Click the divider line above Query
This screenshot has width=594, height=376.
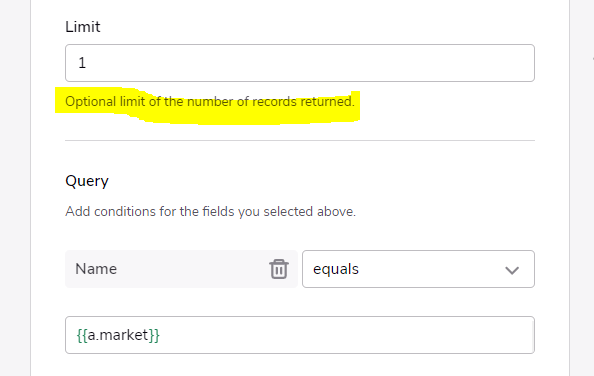[300, 140]
